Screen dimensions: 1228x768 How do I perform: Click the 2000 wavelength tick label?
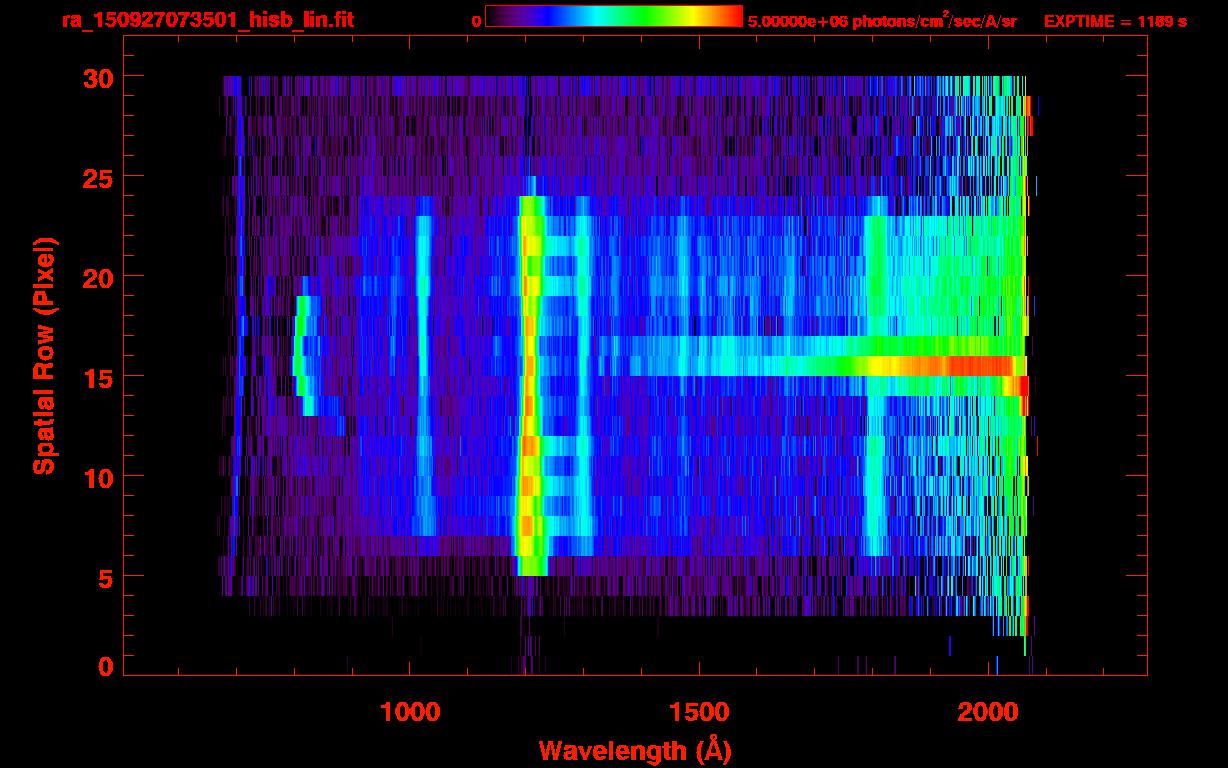(x=990, y=712)
